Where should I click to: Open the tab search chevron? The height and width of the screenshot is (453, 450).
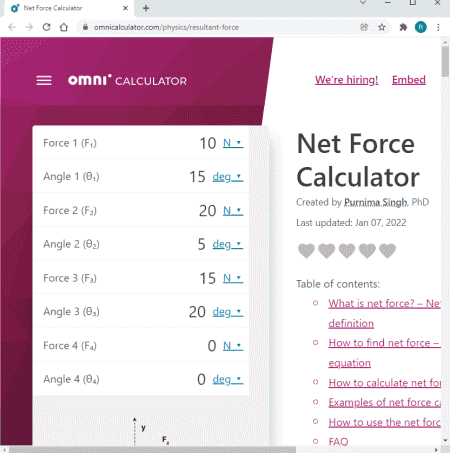pyautogui.click(x=363, y=3)
